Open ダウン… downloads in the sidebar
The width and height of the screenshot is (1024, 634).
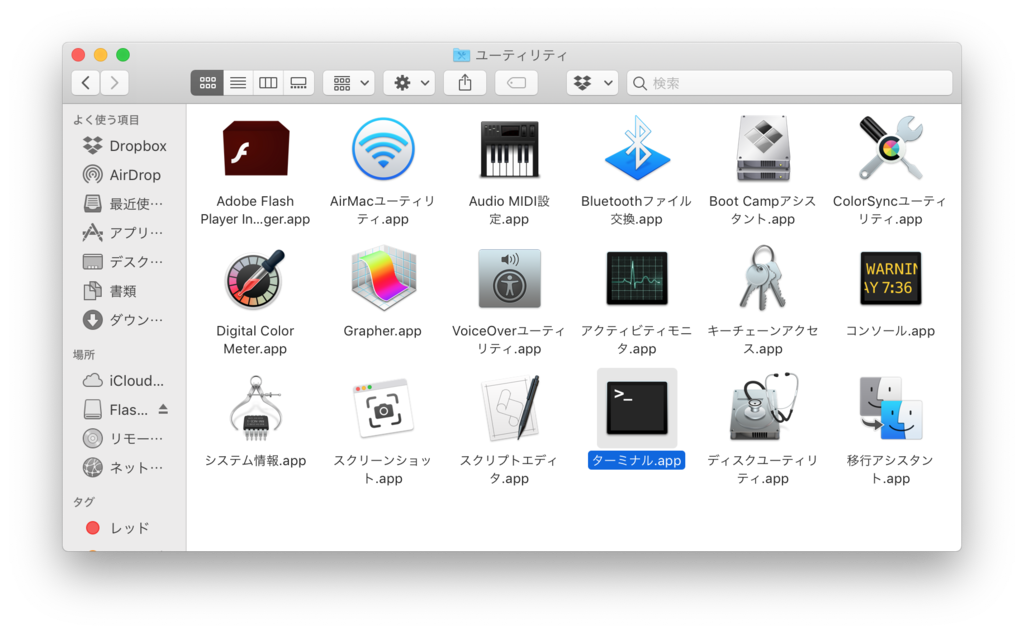124,319
